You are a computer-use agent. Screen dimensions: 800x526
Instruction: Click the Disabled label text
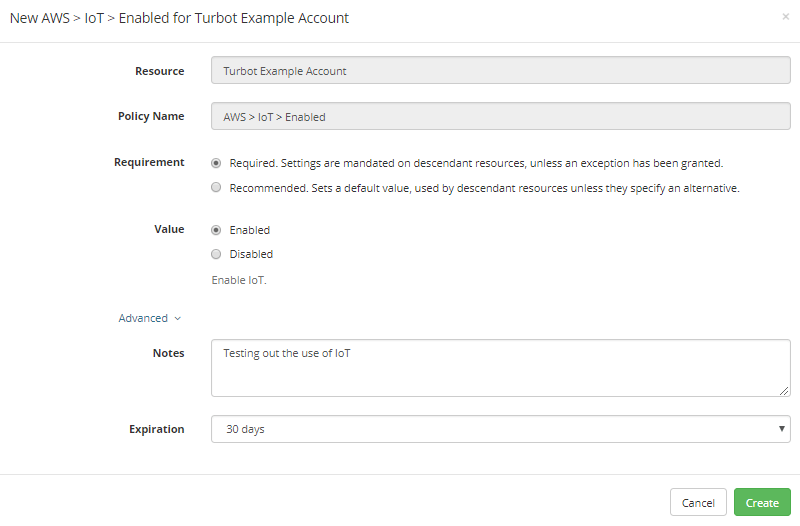tap(251, 254)
